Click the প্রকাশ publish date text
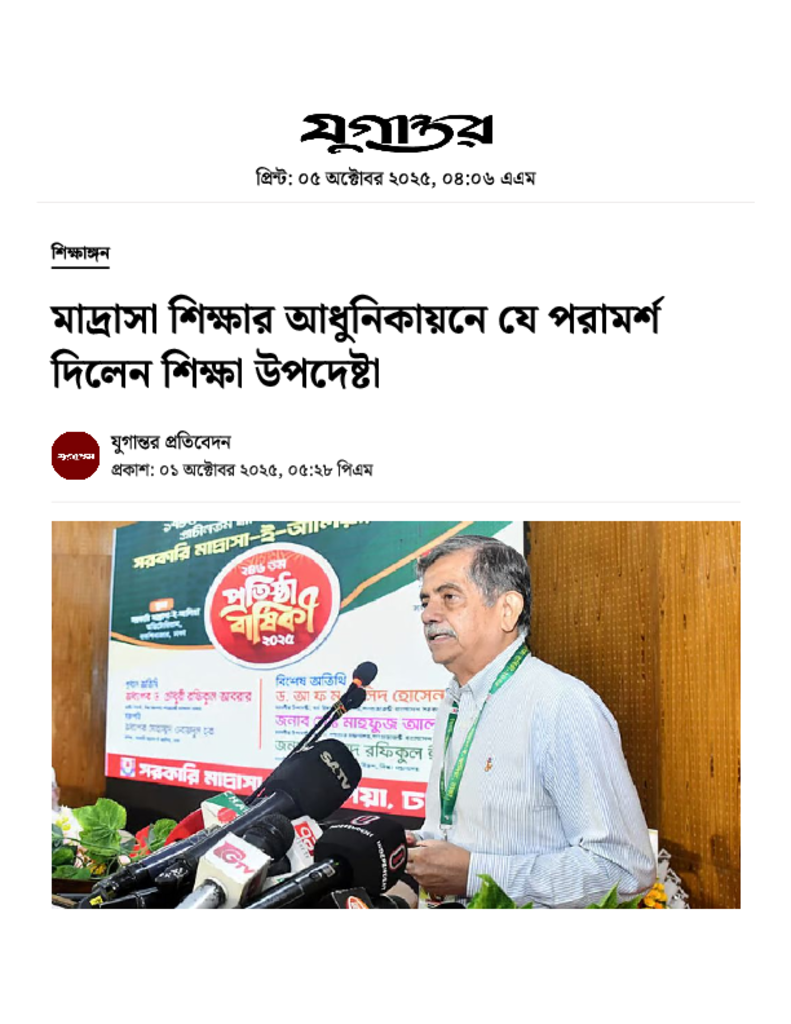This screenshot has width=791, height=1024. (242, 470)
